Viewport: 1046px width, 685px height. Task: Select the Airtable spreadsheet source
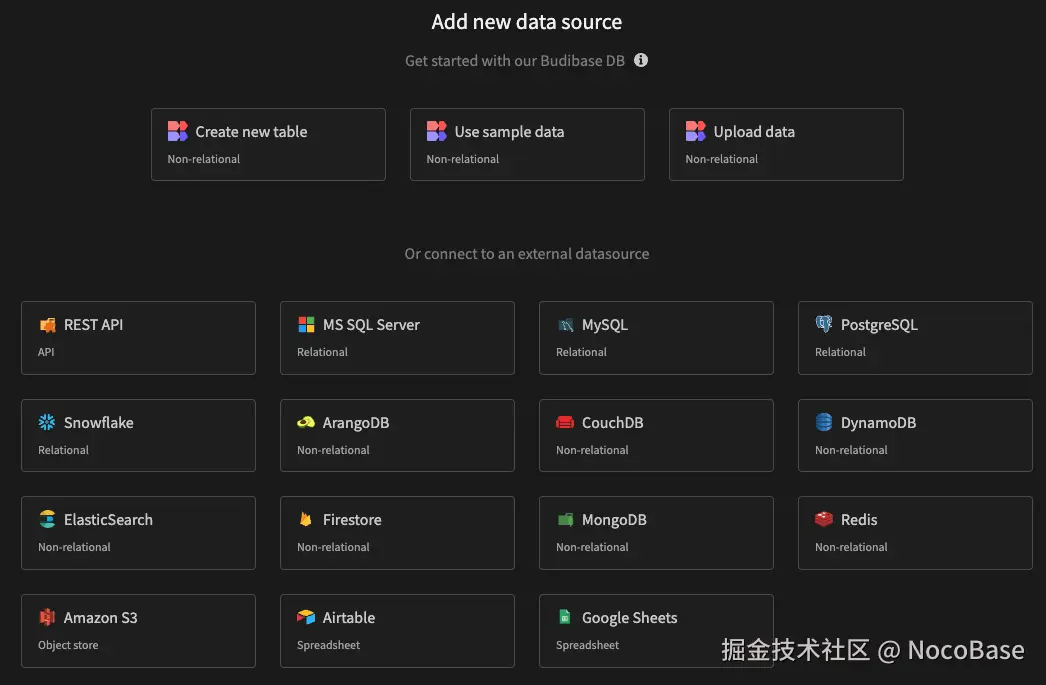pyautogui.click(x=397, y=630)
